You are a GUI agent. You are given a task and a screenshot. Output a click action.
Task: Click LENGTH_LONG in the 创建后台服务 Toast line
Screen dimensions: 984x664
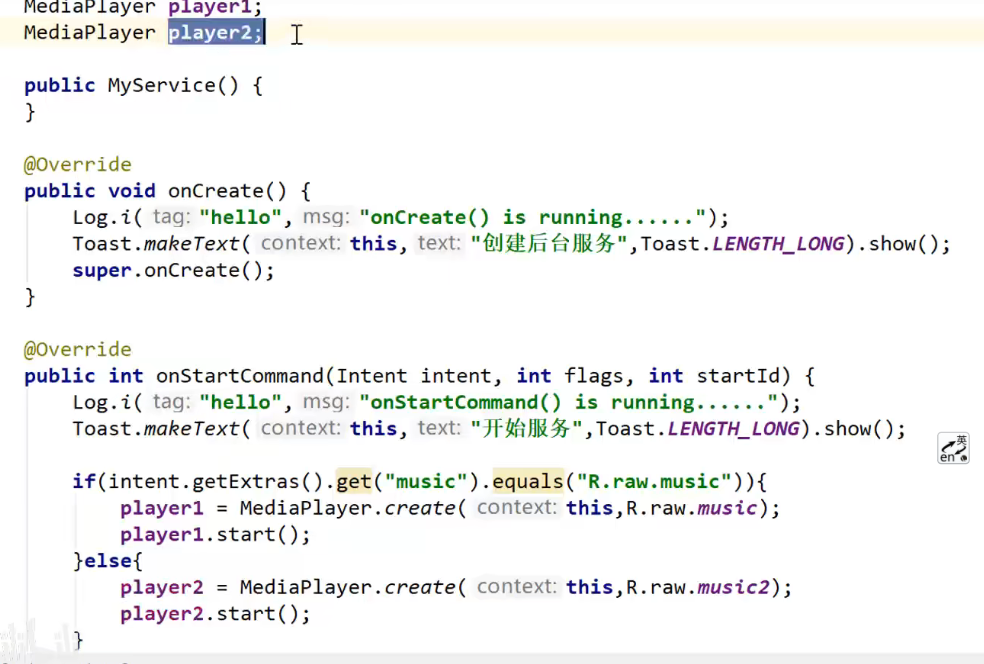778,244
